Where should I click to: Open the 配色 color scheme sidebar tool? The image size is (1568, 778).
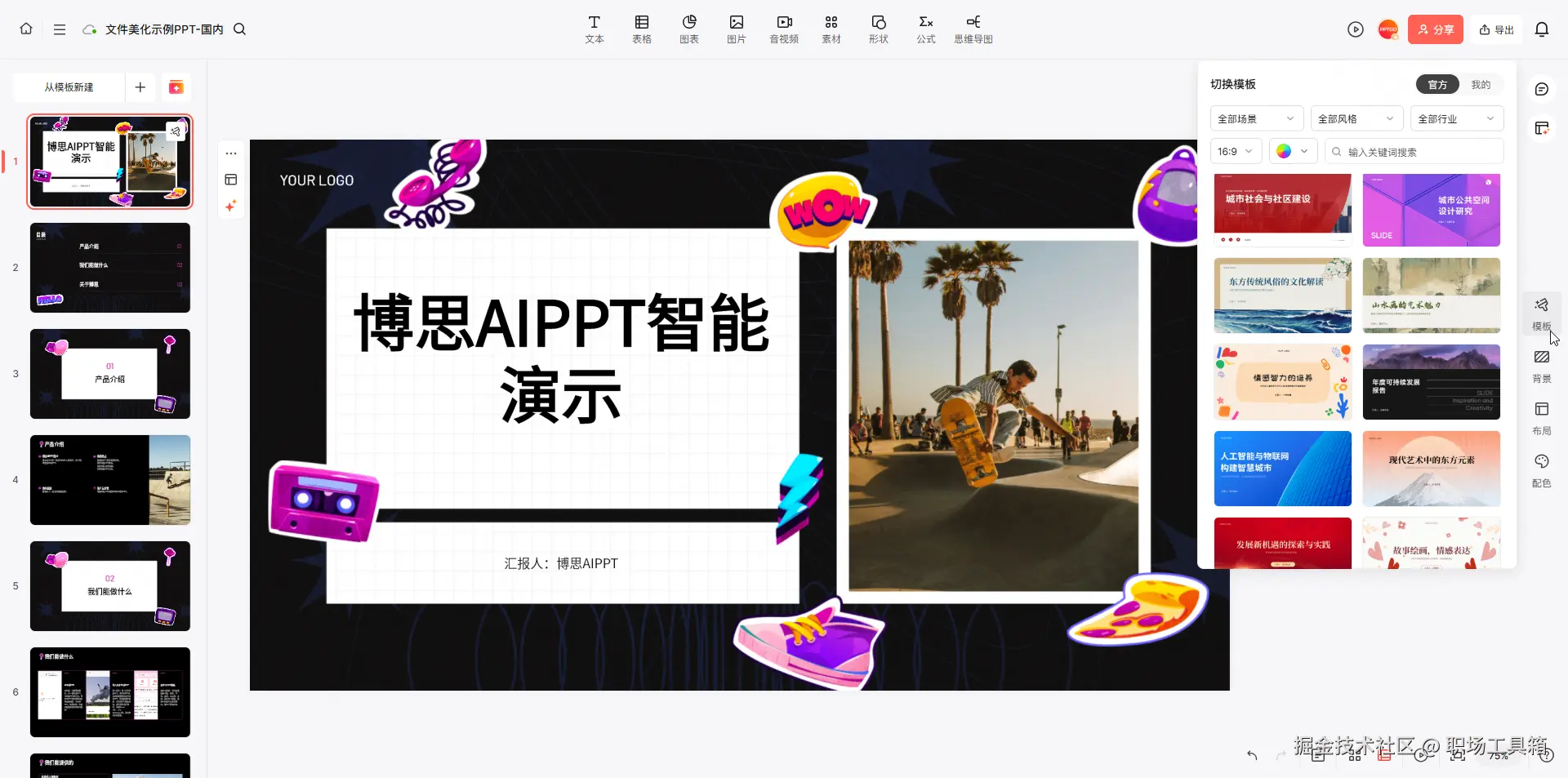1542,471
